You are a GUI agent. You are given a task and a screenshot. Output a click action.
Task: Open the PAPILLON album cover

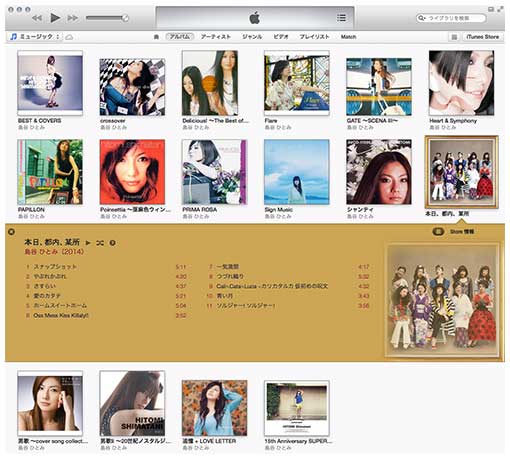(50, 172)
